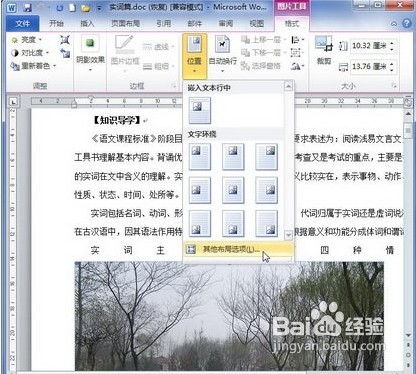Click the 【知识导学】 heading text
Screen dimensions: 416x374
[118, 120]
